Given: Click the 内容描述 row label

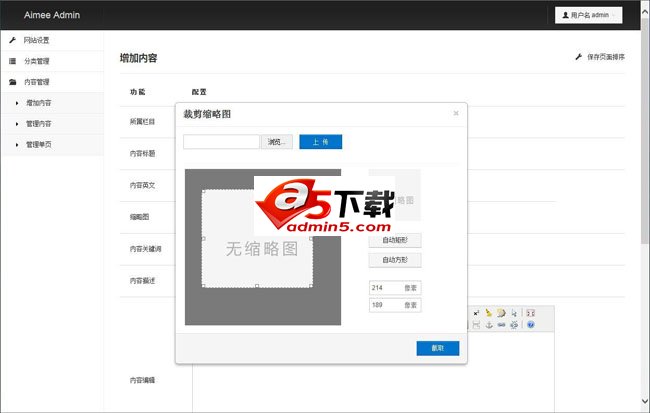Looking at the screenshot, I should click(142, 281).
